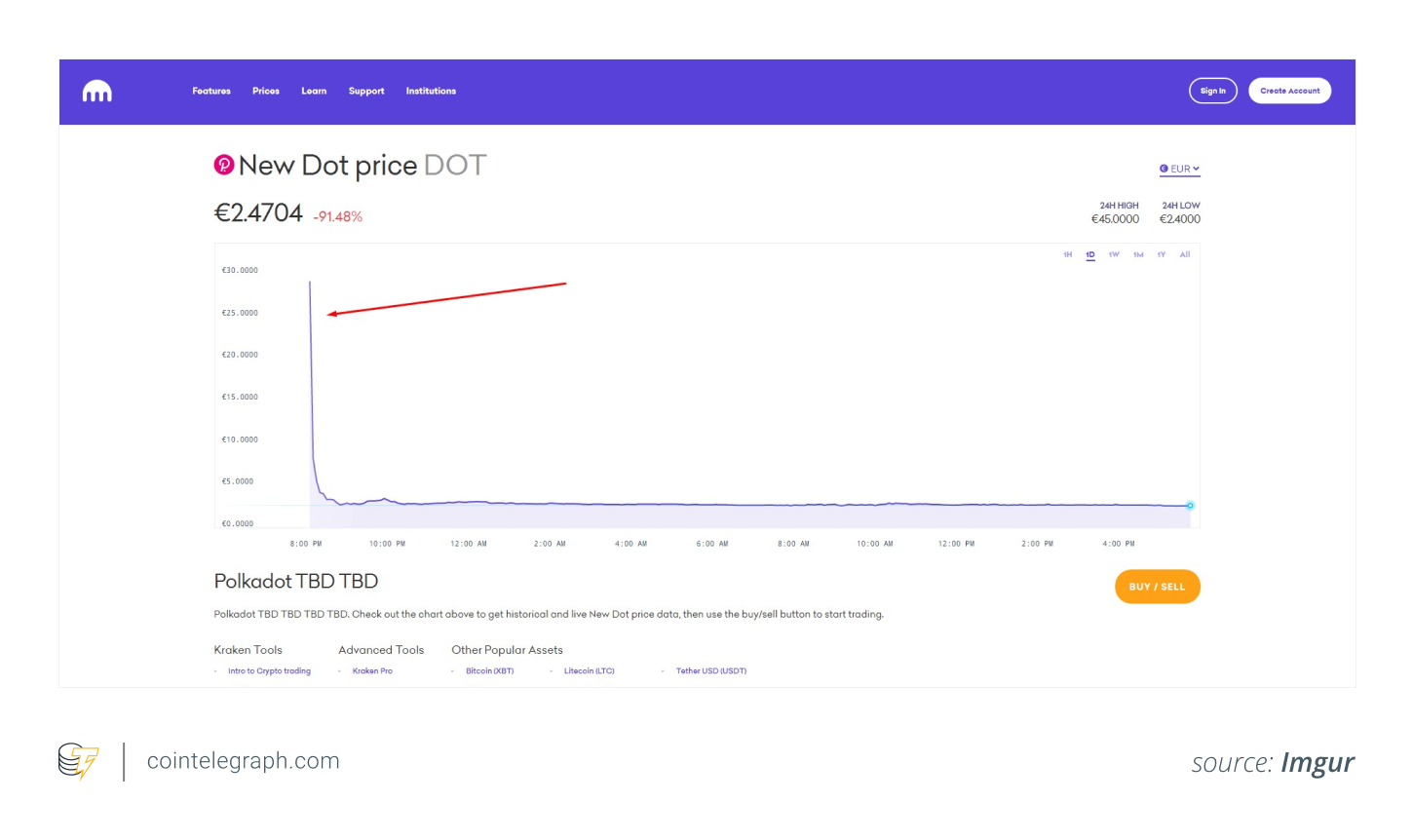This screenshot has height=840, width=1413.
Task: Go to the Support page
Action: (x=366, y=92)
